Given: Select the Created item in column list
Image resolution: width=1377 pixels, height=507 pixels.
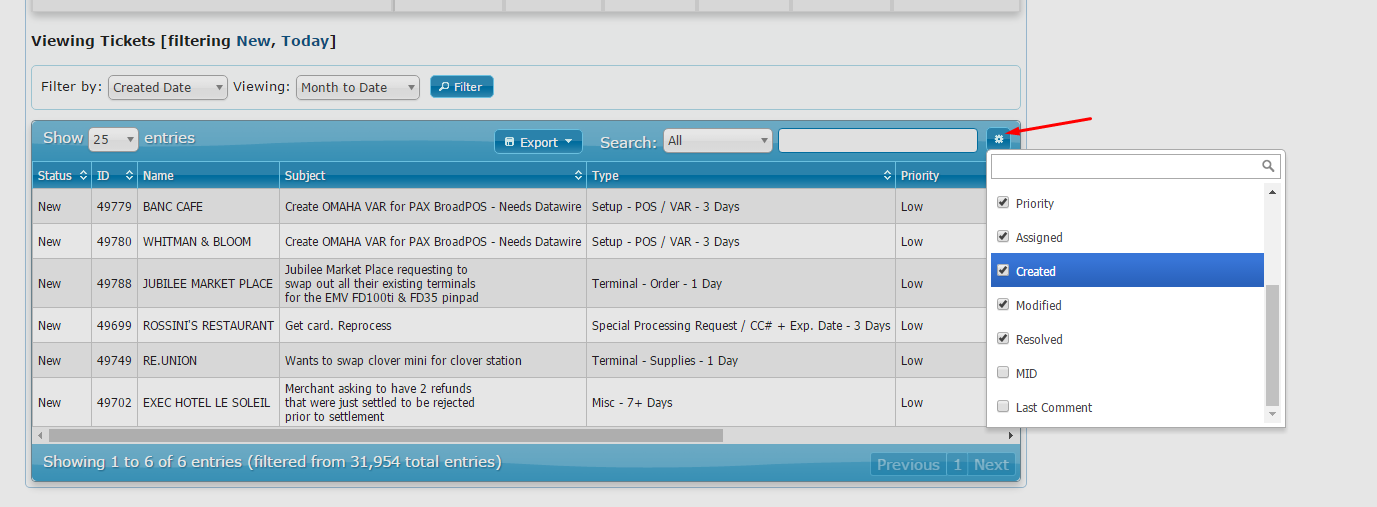Looking at the screenshot, I should [x=1036, y=271].
